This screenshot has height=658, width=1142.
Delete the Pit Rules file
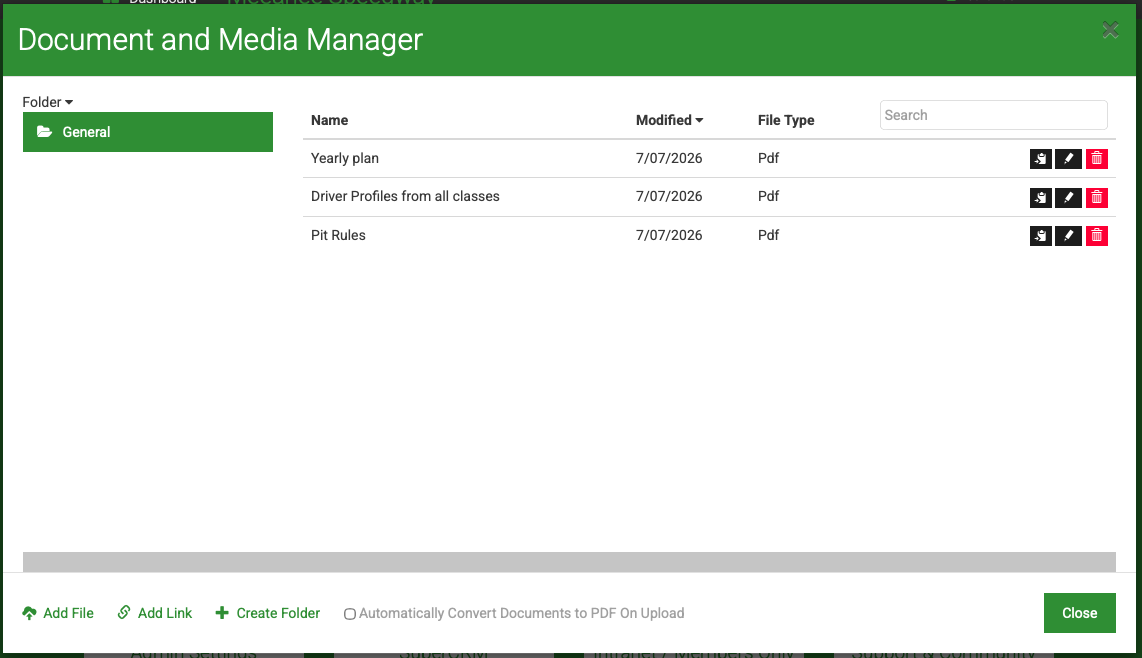tap(1097, 235)
